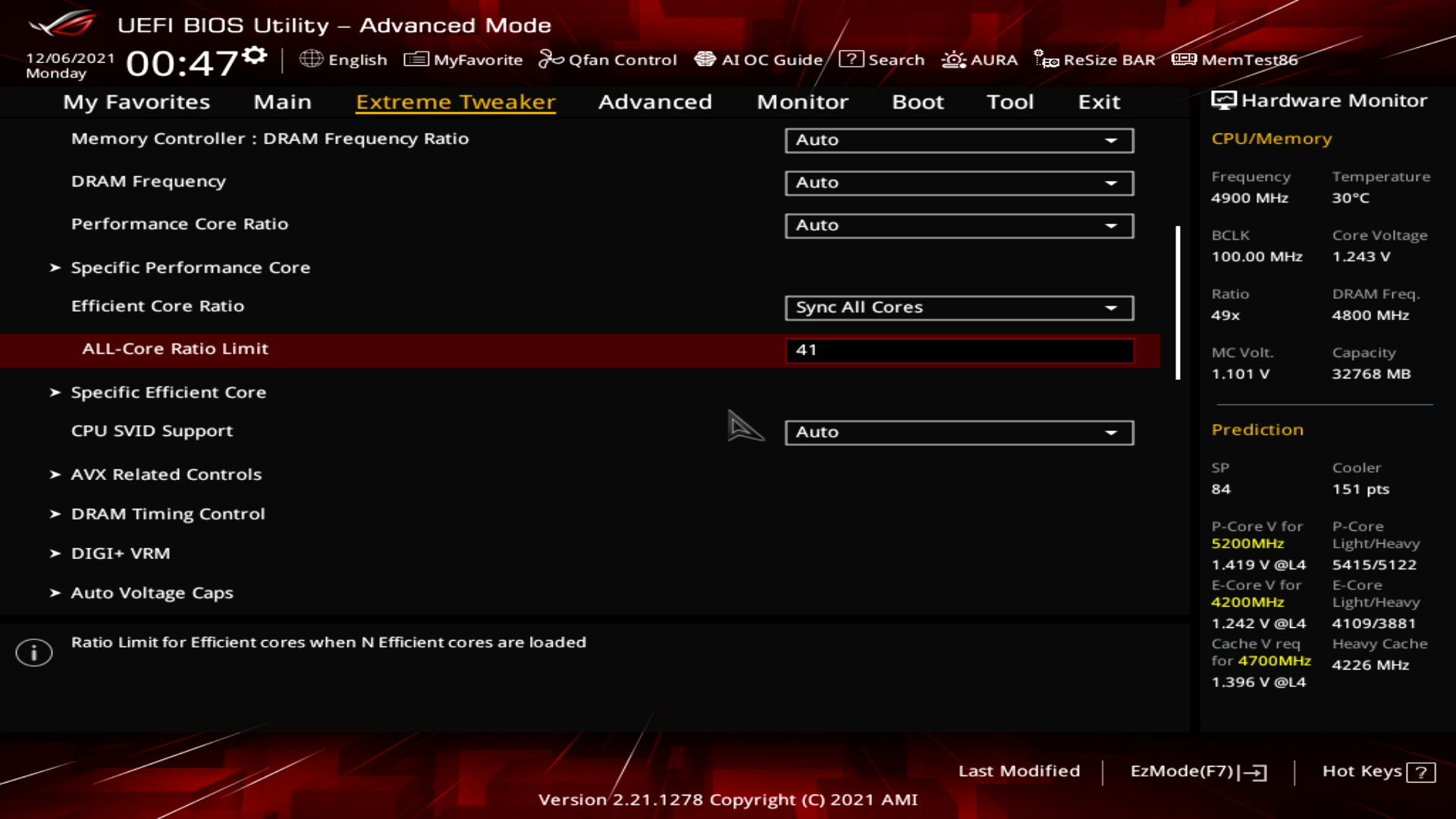Click the Last Modified button
1456x819 pixels.
1018,771
